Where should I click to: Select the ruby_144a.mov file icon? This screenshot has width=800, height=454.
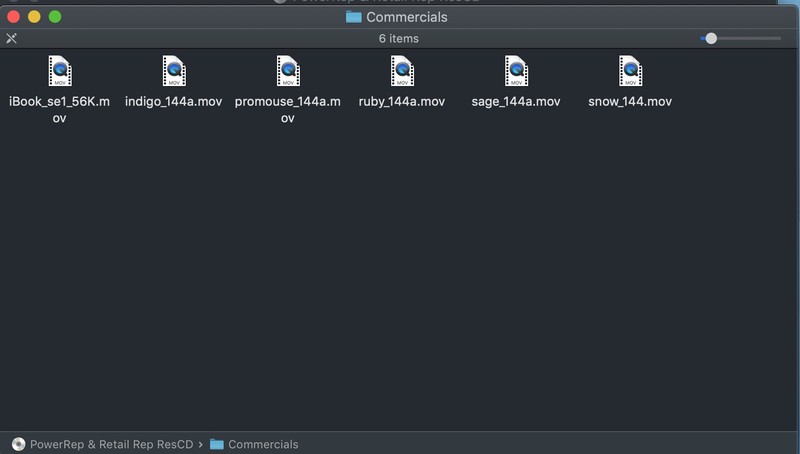(x=402, y=71)
